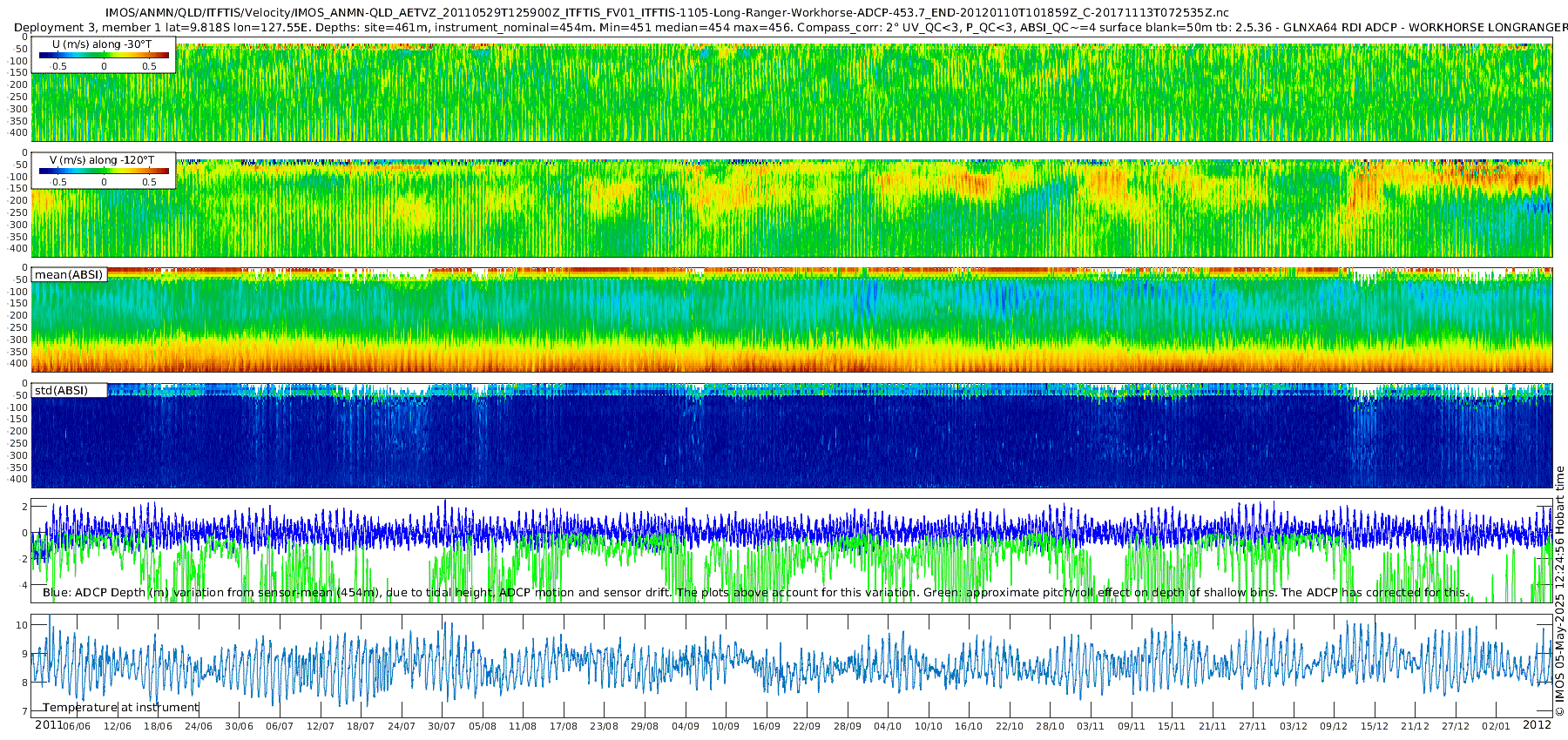
Task: Click the 02/01 date tick
Action: tap(1497, 726)
